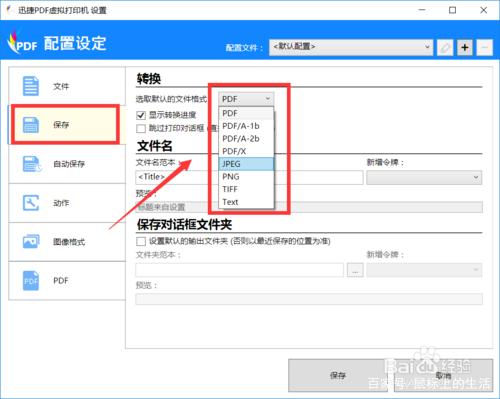Click the folder preview field under 预览
Image resolution: width=500 pixels, height=399 pixels.
[x=309, y=299]
